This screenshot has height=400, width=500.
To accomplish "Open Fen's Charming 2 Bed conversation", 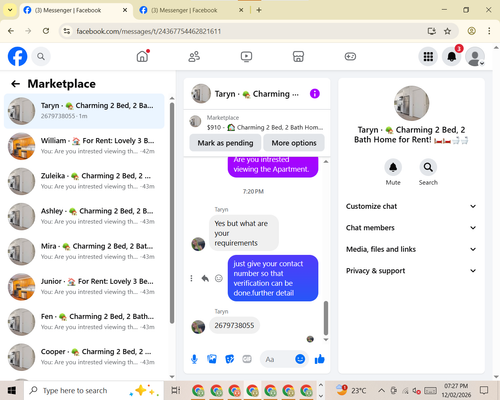I will click(x=84, y=322).
